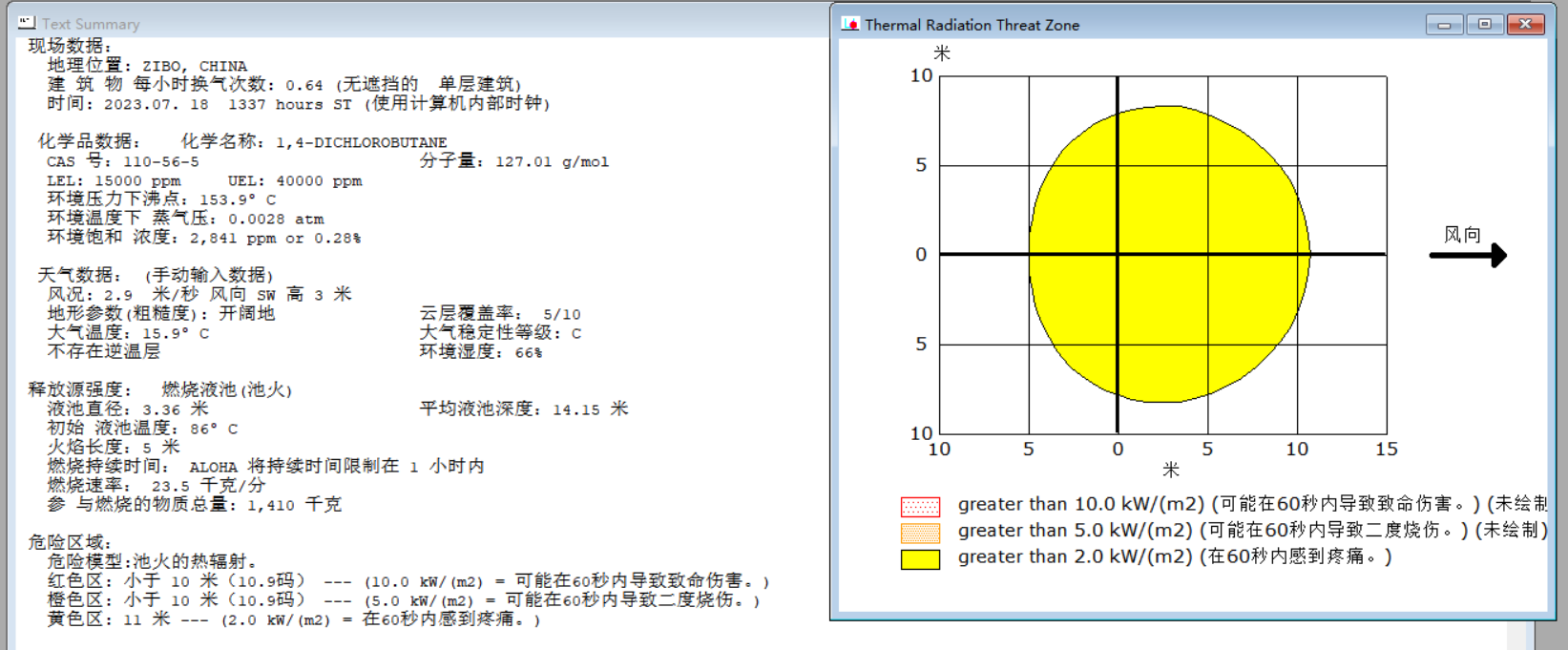This screenshot has width=1568, height=650.
Task: Click the 米 unit label above the y-axis
Action: [x=942, y=53]
